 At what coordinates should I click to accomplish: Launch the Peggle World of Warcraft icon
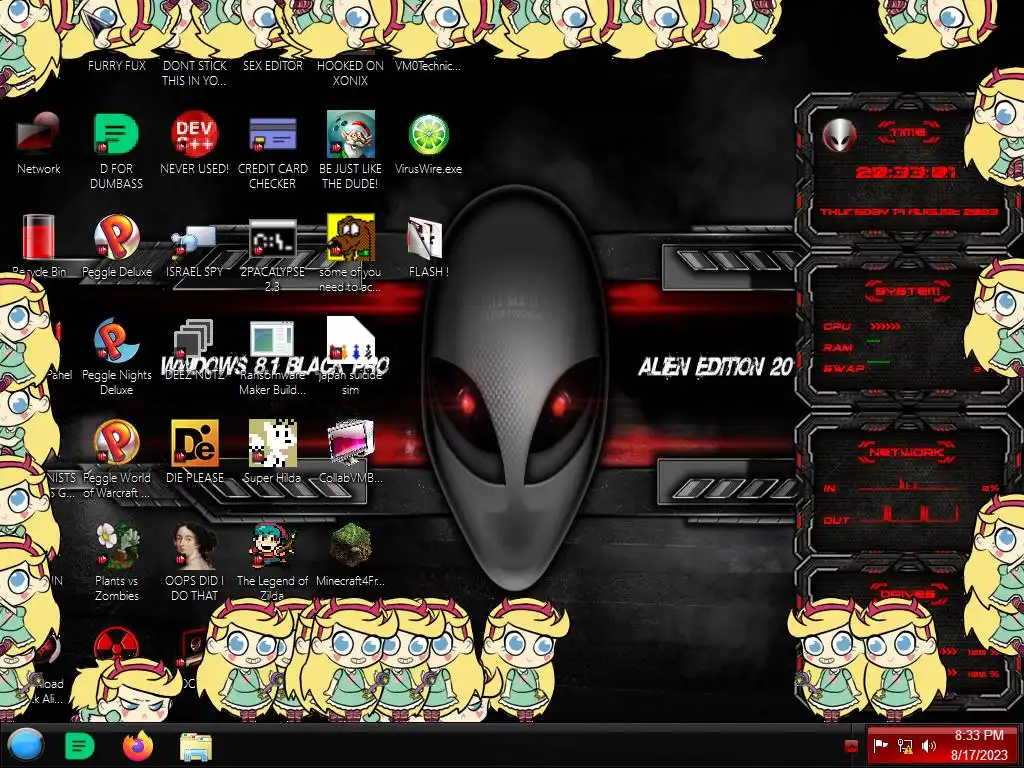click(x=116, y=443)
